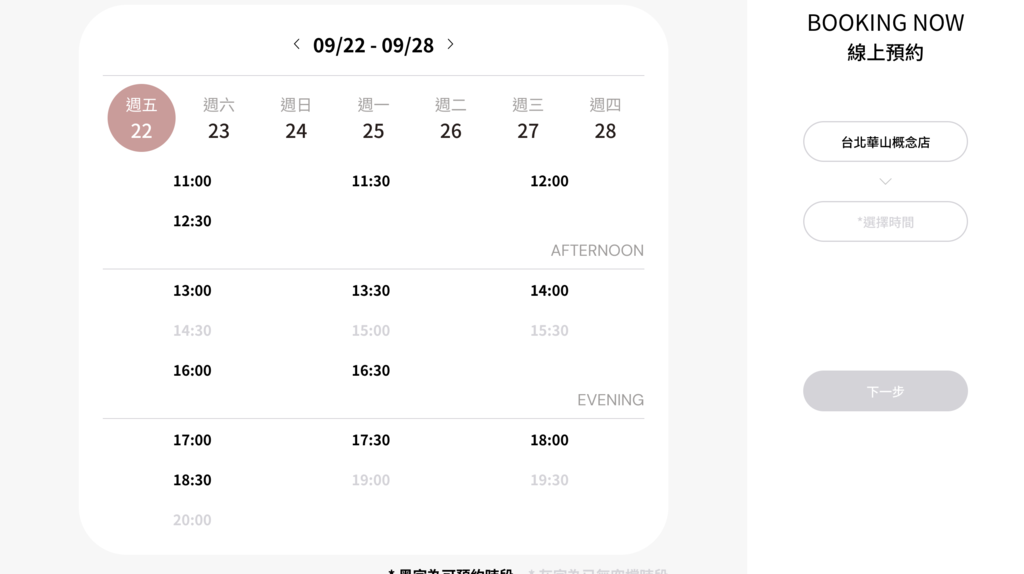Book the 11:00 morning time slot
Screen dimensions: 1024x574
pyautogui.click(x=192, y=181)
